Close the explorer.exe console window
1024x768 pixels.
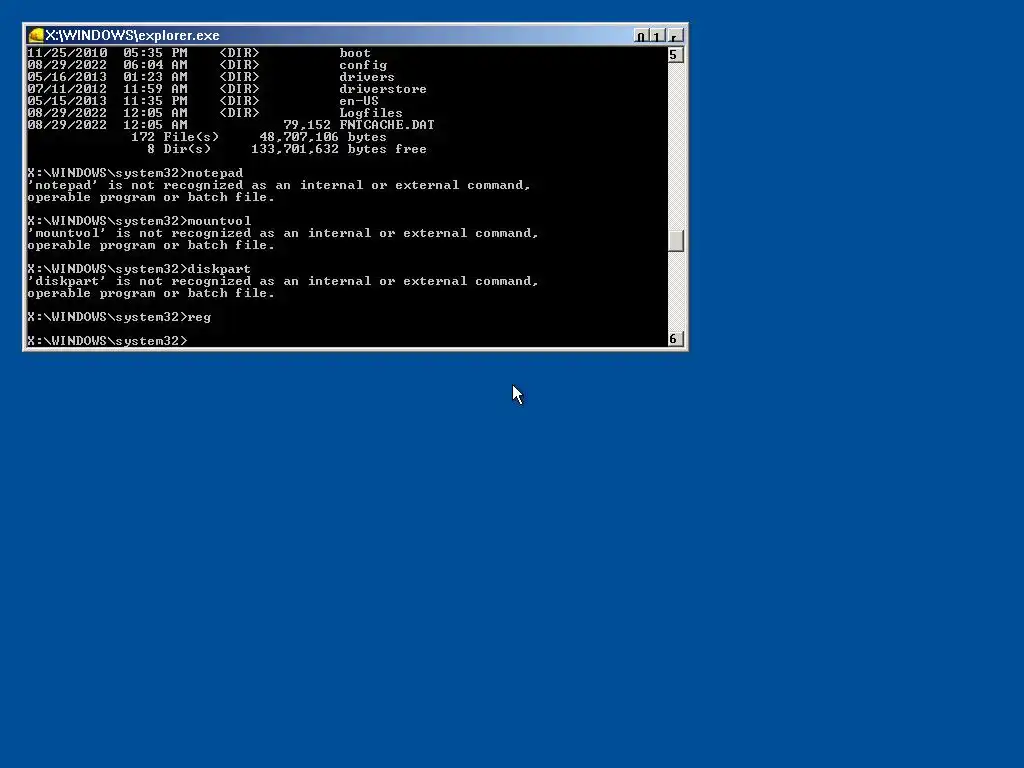[675, 37]
